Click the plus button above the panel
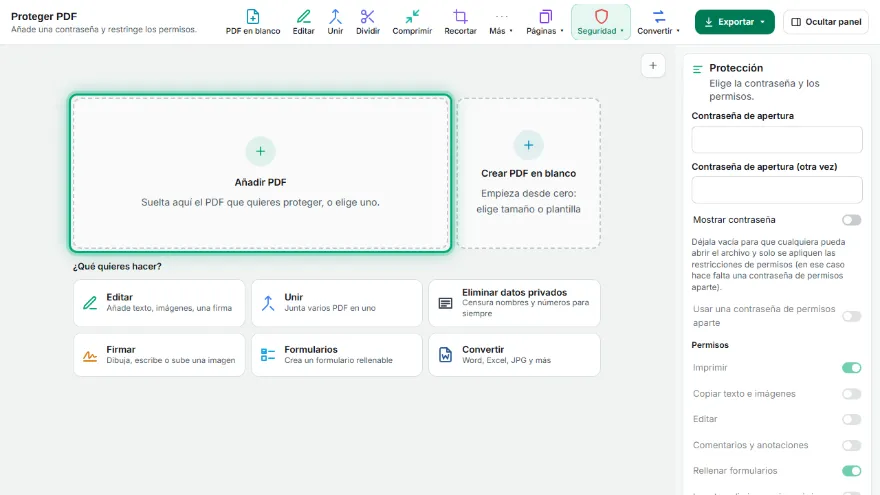 (x=653, y=66)
